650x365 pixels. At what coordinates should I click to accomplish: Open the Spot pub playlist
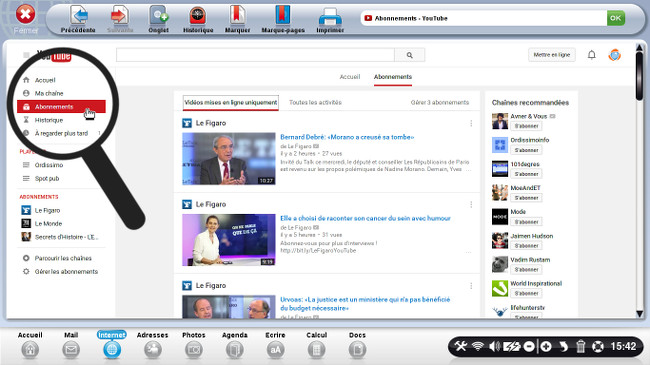coord(47,178)
